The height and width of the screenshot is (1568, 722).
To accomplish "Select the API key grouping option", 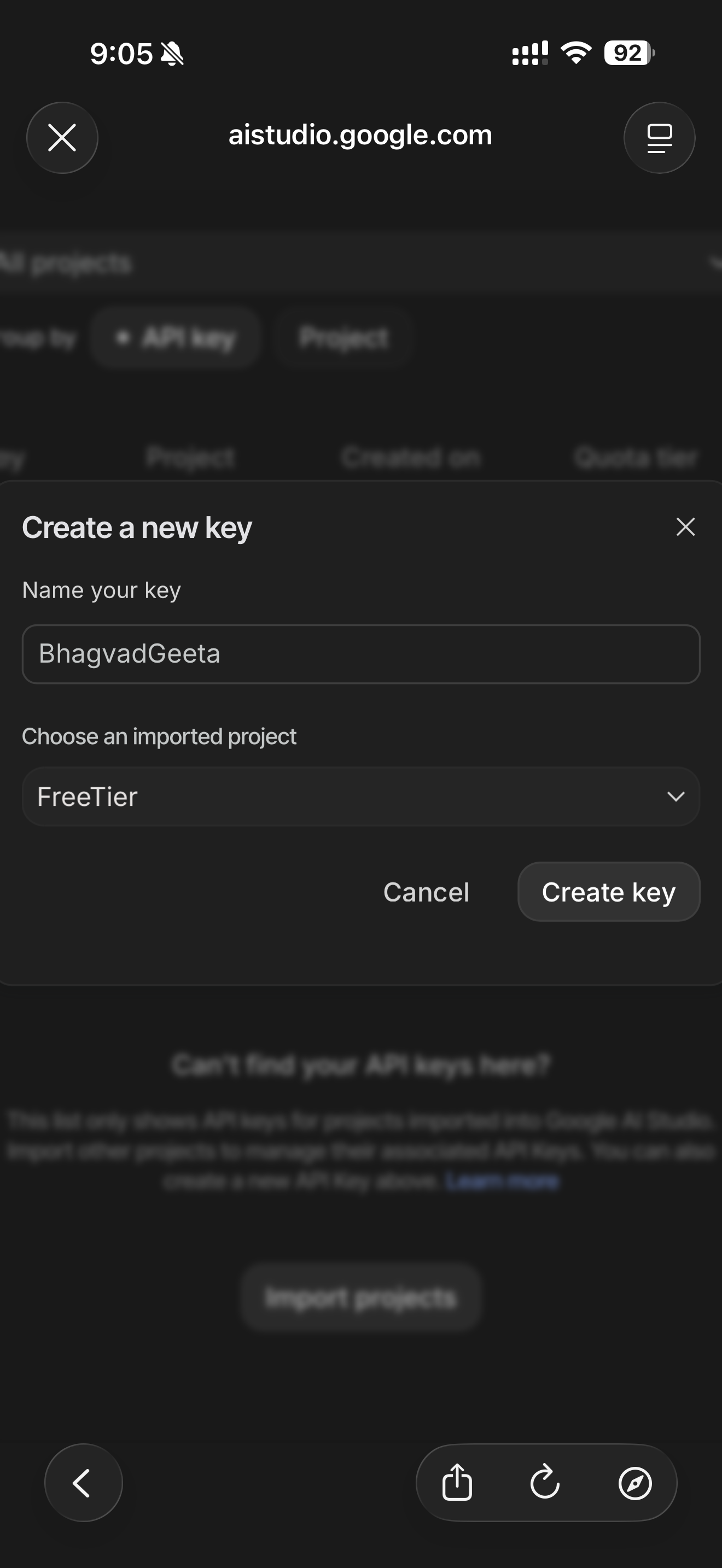I will pyautogui.click(x=176, y=337).
